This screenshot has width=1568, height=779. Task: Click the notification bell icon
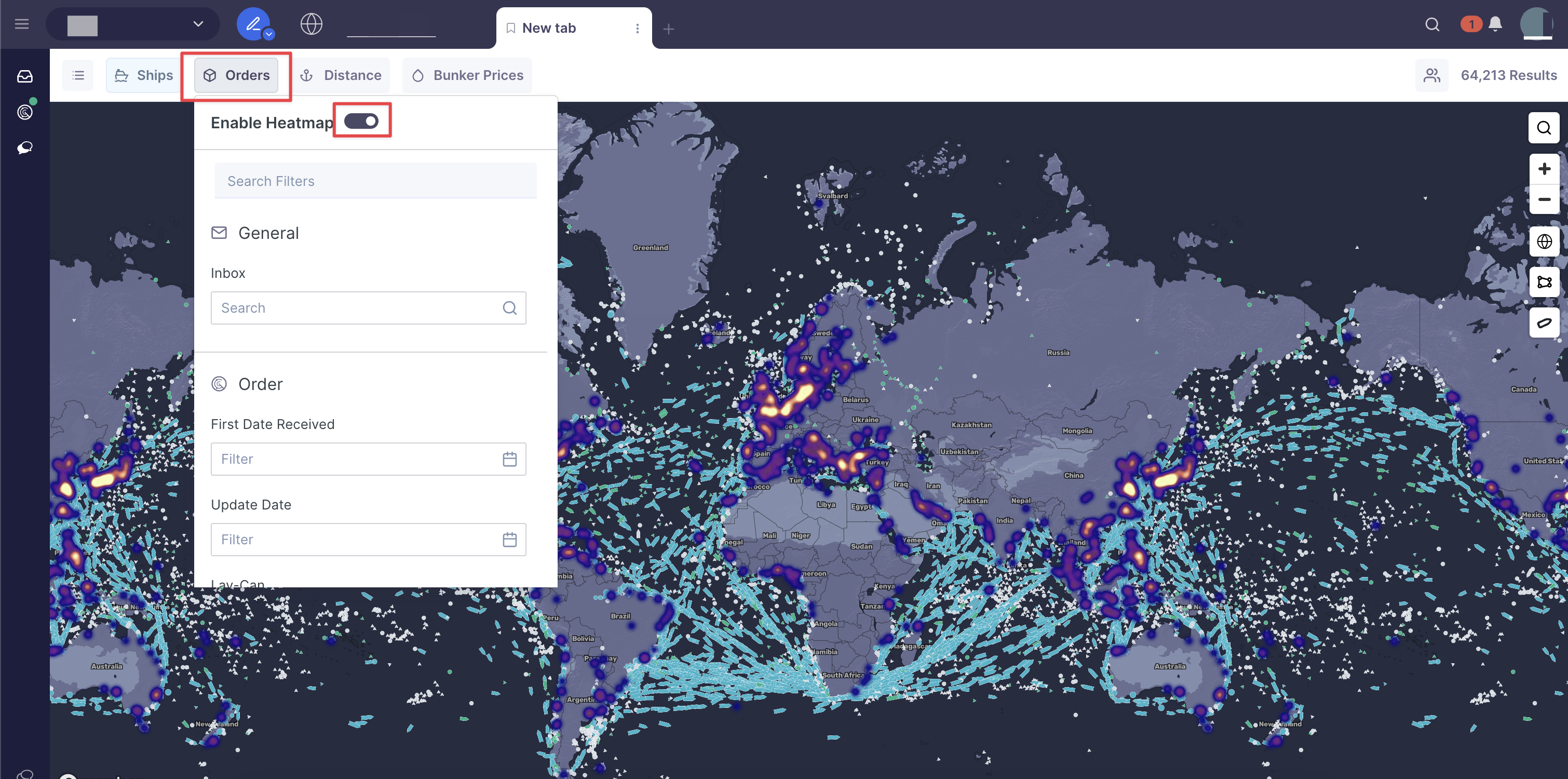coord(1495,24)
